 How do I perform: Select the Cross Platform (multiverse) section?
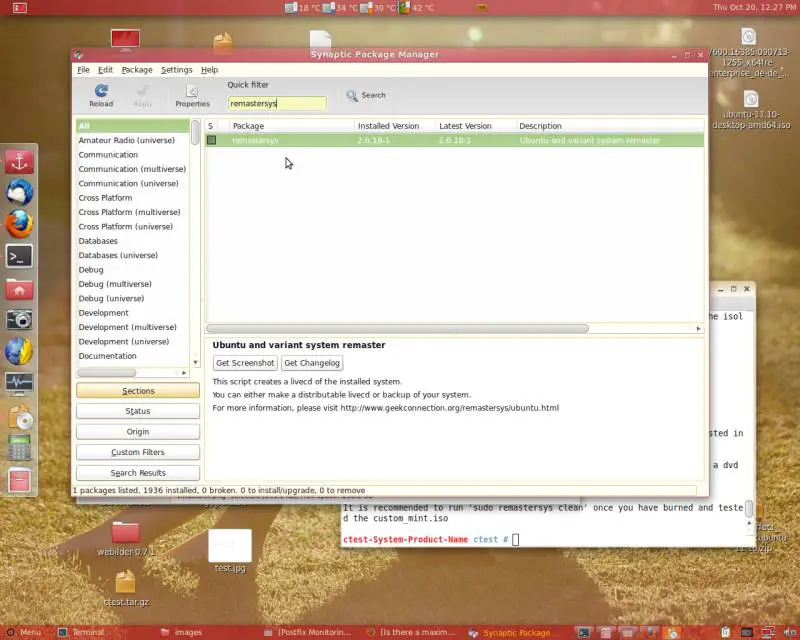[133, 212]
